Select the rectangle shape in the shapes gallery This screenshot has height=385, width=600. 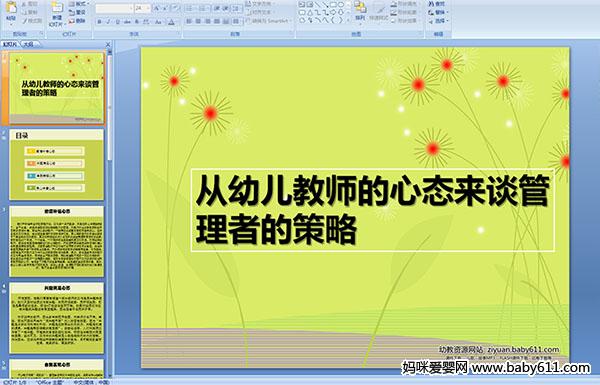click(333, 4)
